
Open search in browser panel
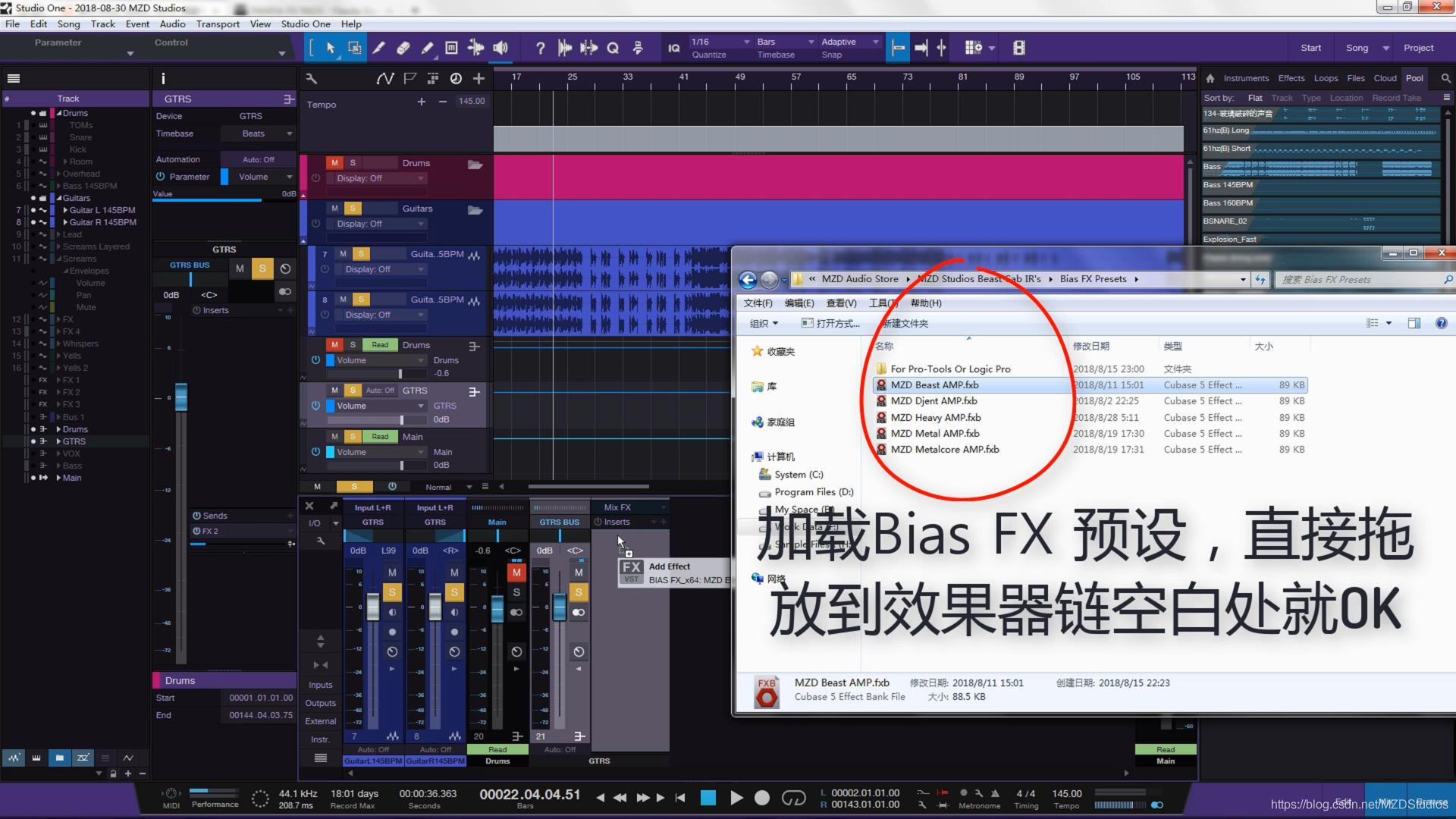[1445, 78]
